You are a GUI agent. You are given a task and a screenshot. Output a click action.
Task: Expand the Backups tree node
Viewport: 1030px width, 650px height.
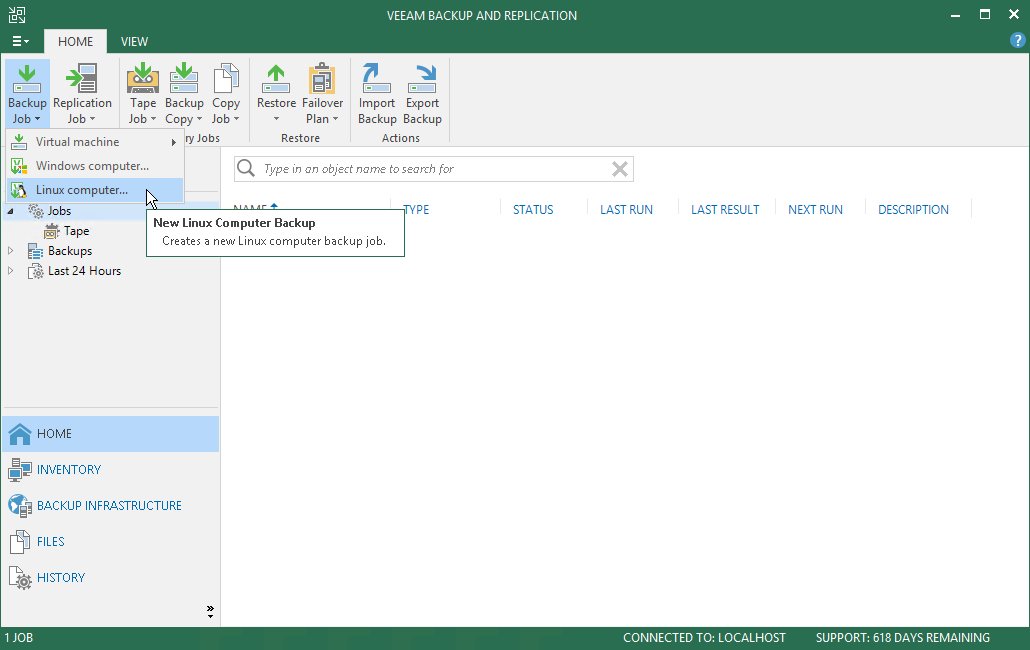[x=11, y=251]
